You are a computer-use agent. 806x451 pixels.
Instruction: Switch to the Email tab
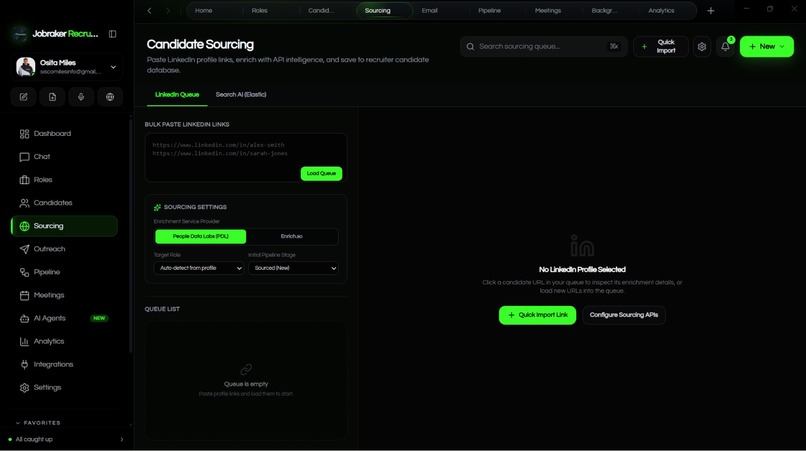click(430, 11)
